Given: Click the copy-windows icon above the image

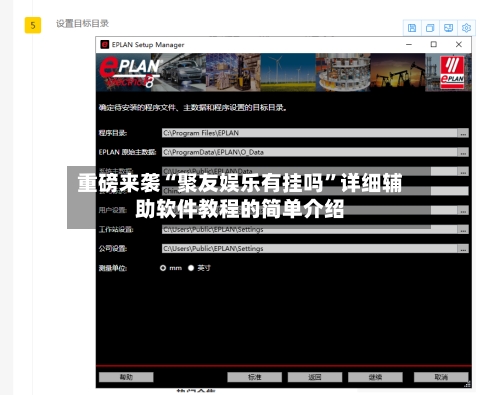Looking at the screenshot, I should click(x=430, y=28).
